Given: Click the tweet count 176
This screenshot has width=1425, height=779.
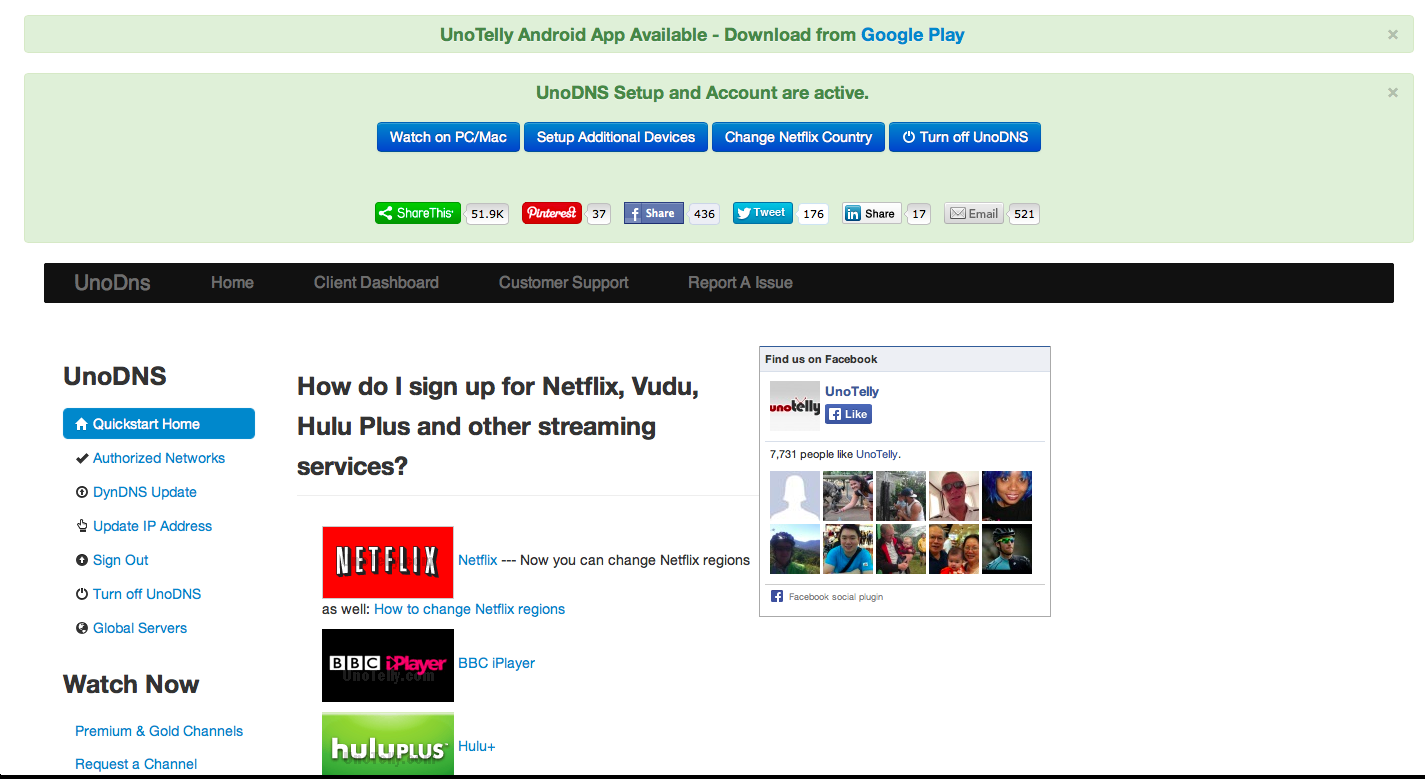Looking at the screenshot, I should pyautogui.click(x=813, y=214).
